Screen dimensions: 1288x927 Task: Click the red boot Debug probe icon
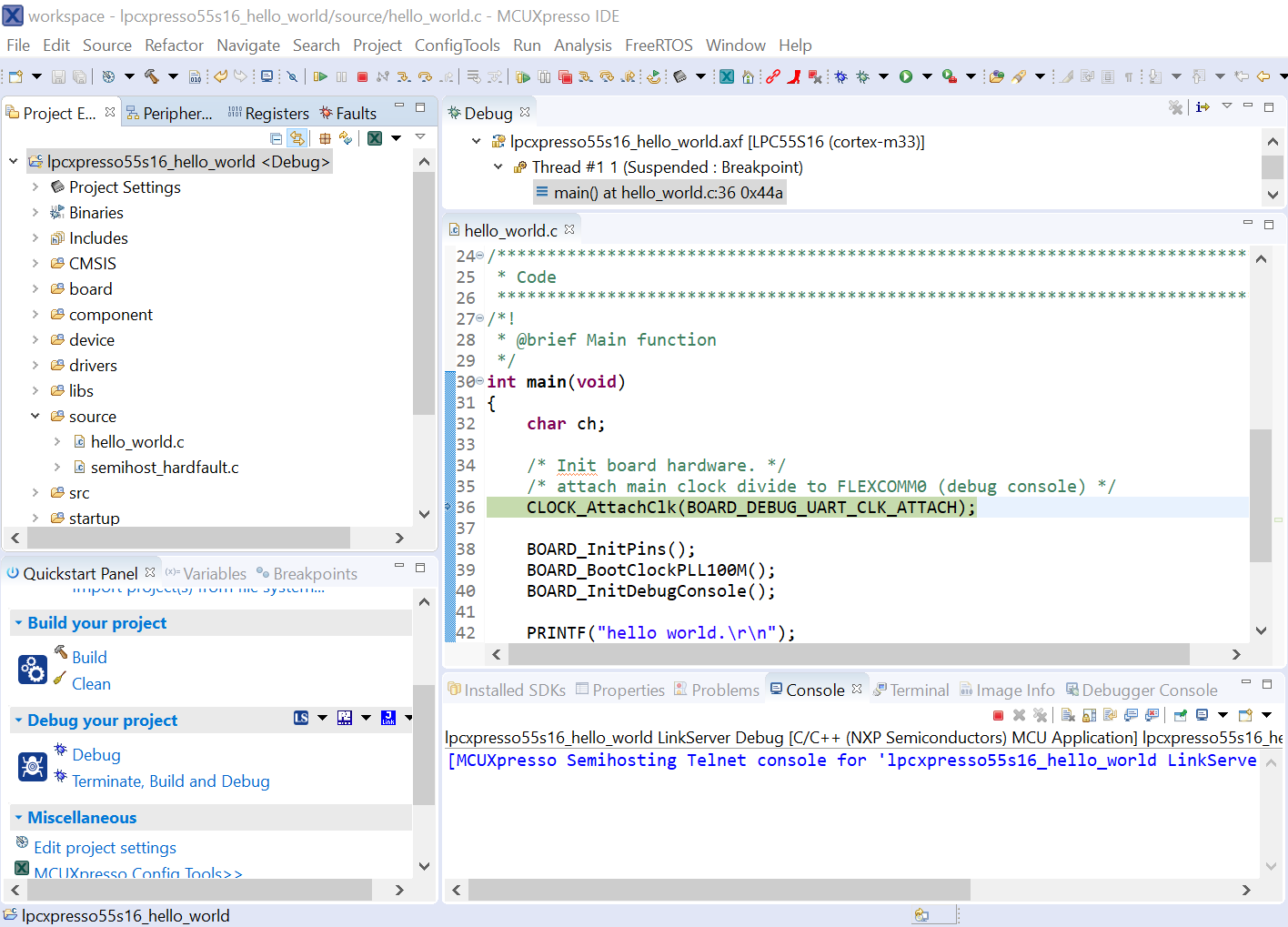tap(793, 77)
